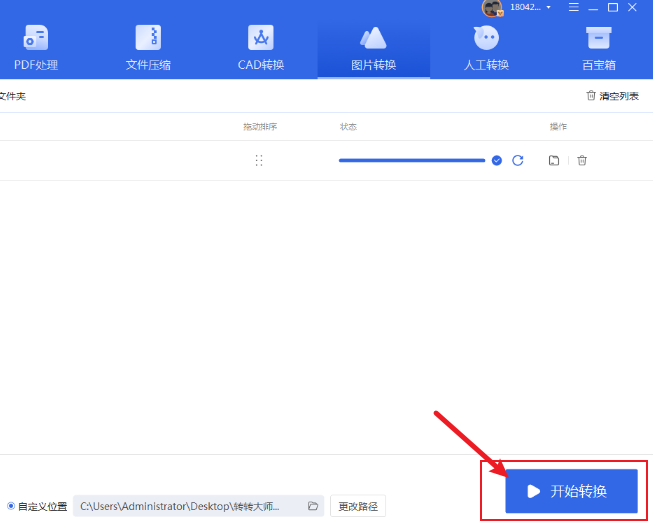
Task: Click the blue completed checkmark icon
Action: (x=496, y=160)
